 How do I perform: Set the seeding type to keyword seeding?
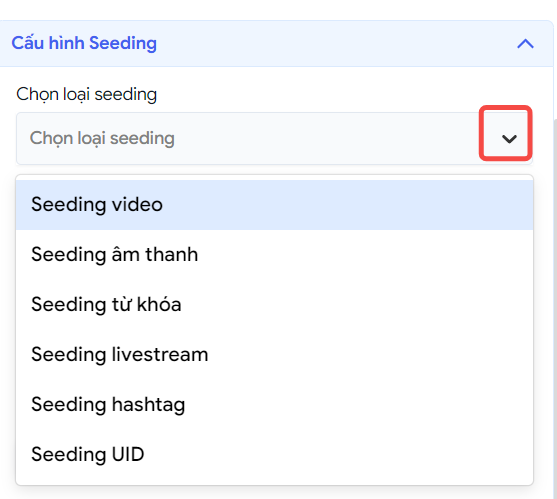point(274,304)
